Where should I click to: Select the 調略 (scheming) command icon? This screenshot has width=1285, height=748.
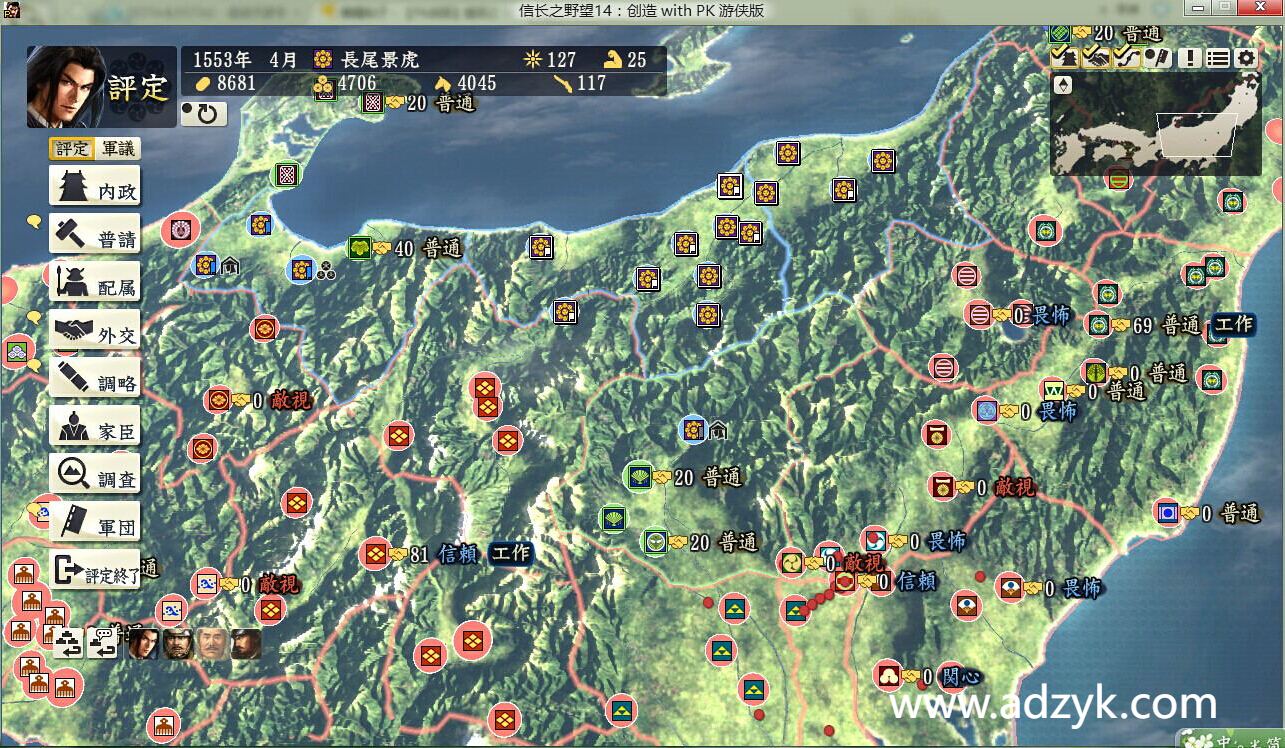(95, 377)
